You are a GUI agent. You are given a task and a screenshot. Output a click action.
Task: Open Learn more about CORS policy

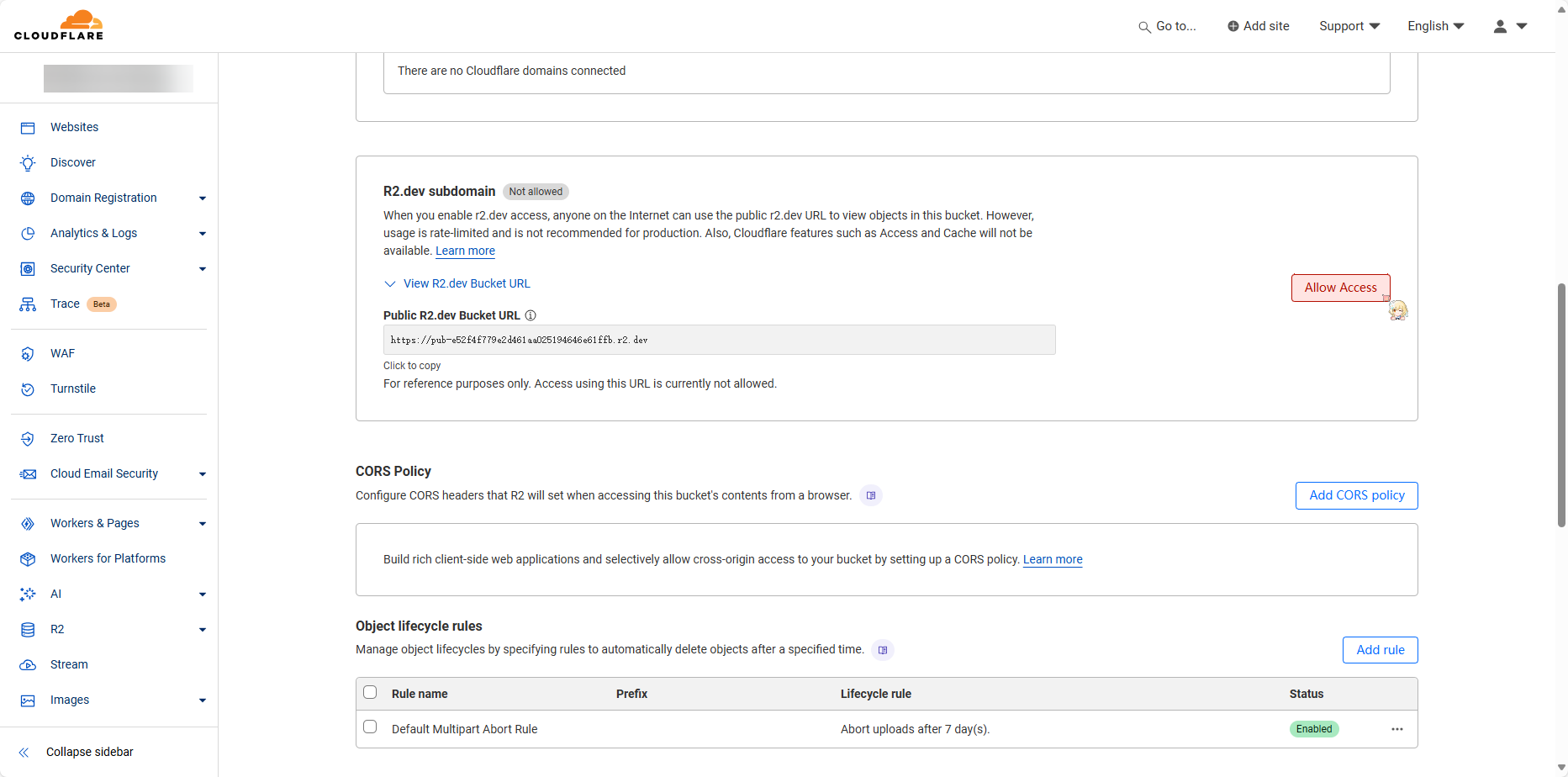click(1052, 559)
